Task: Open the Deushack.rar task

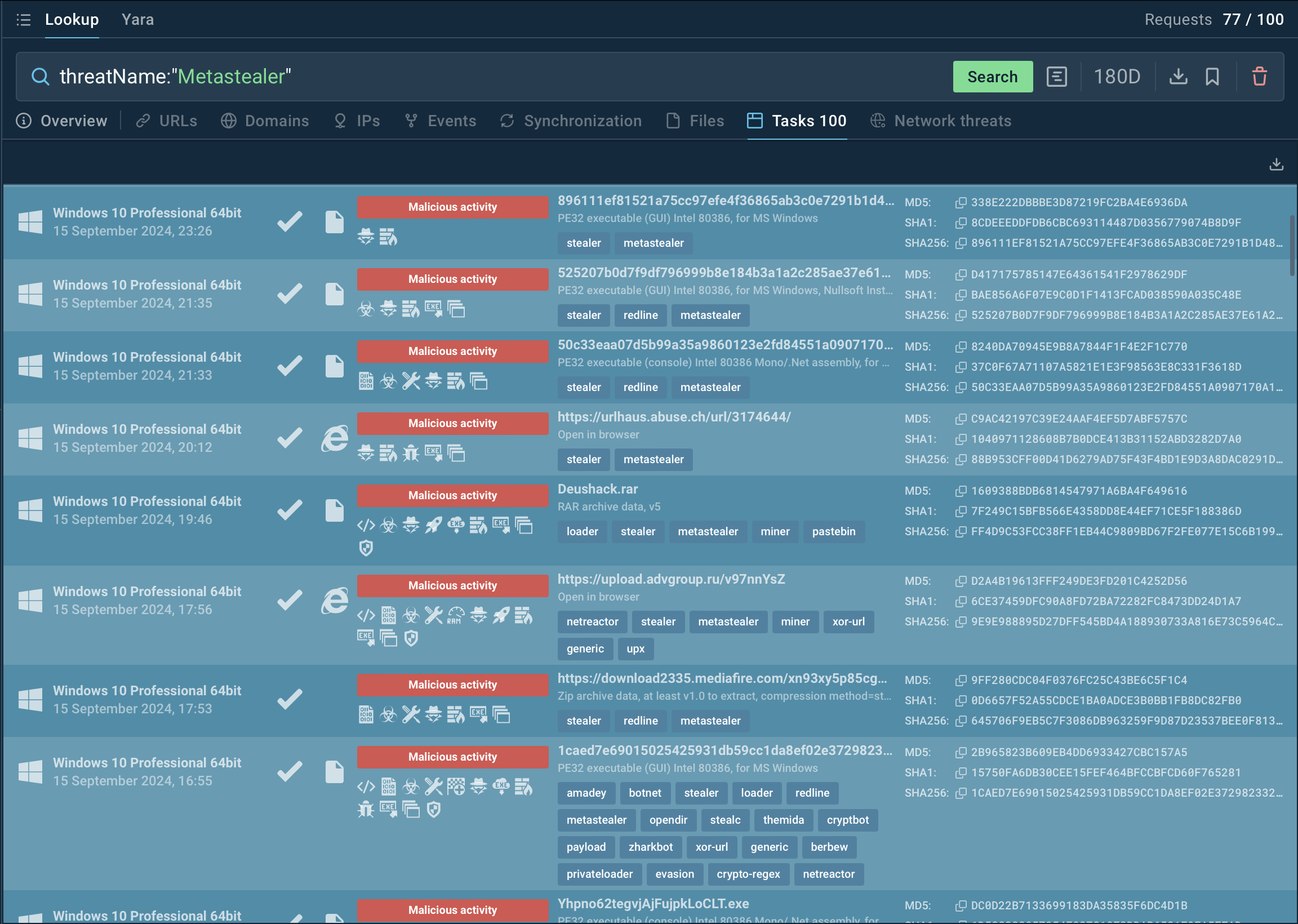Action: tap(597, 489)
